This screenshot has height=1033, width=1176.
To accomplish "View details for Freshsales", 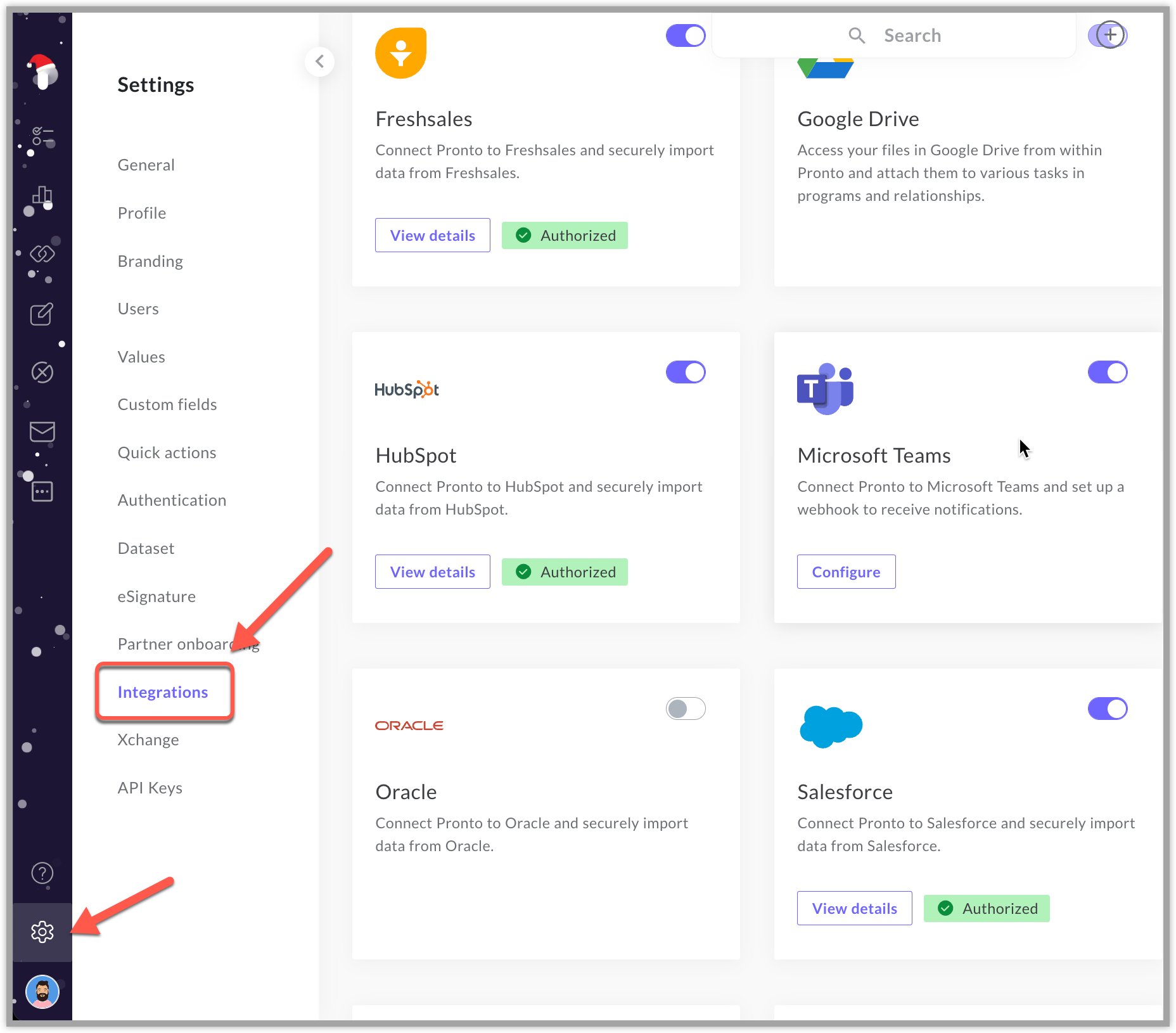I will pyautogui.click(x=433, y=235).
